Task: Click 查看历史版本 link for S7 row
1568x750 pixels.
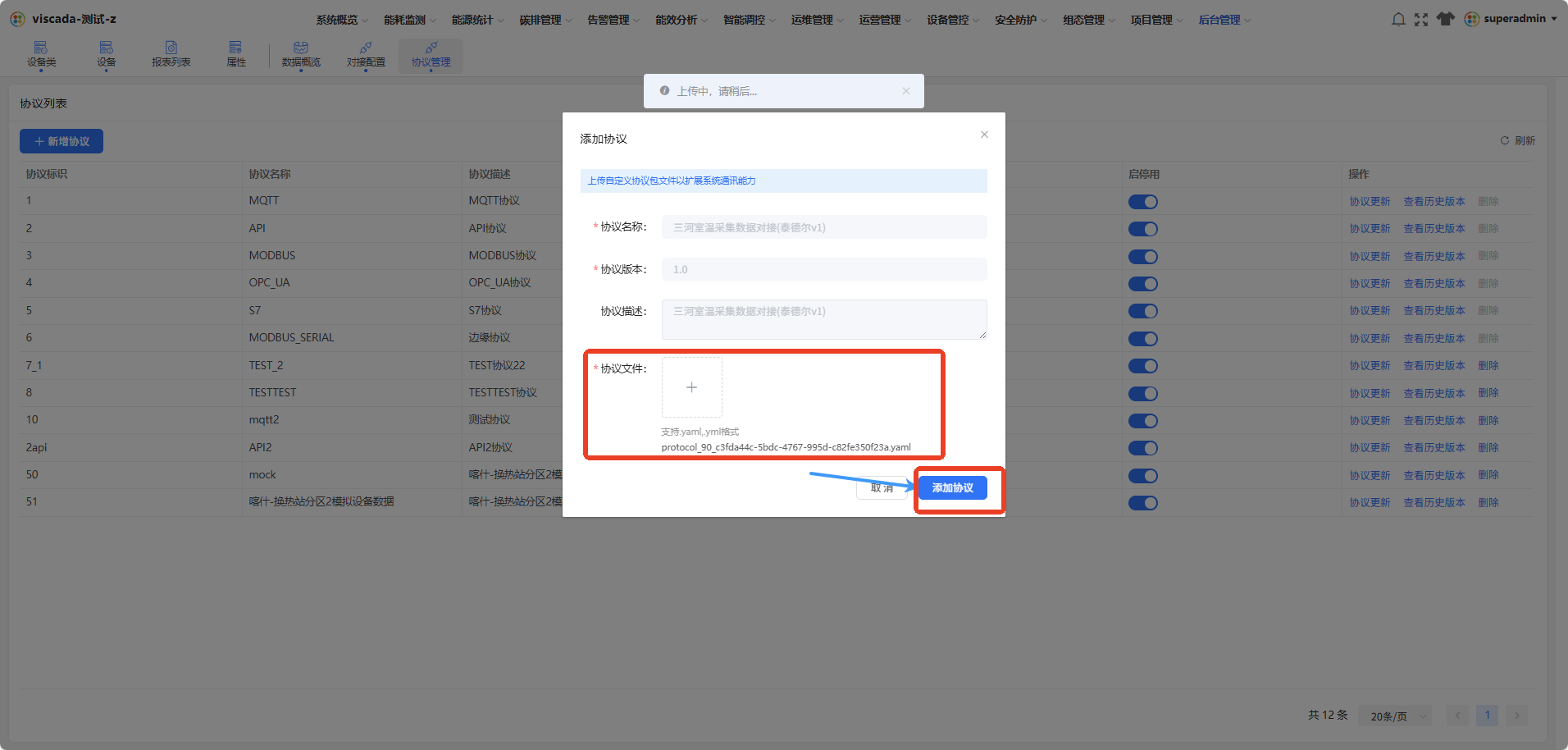Action: pos(1434,311)
